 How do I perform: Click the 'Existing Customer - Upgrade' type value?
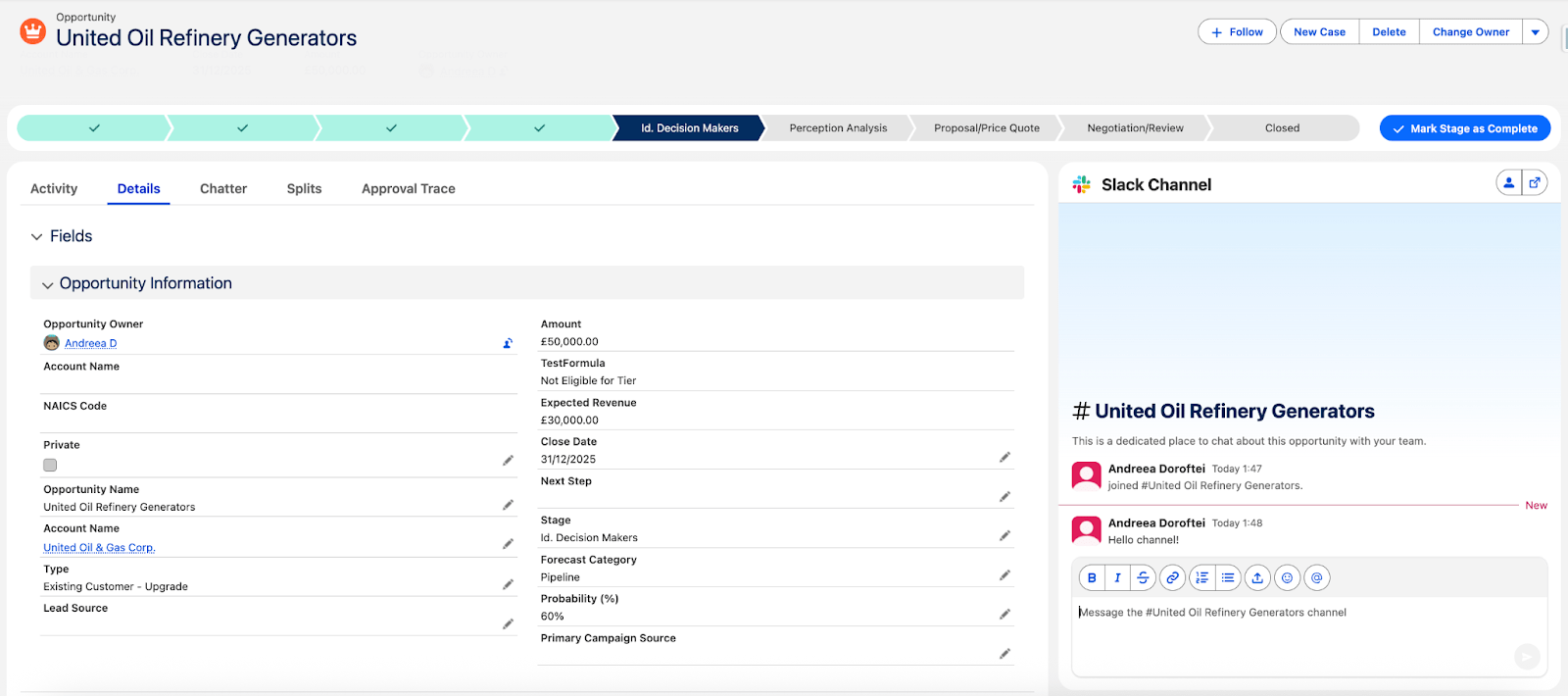point(116,587)
